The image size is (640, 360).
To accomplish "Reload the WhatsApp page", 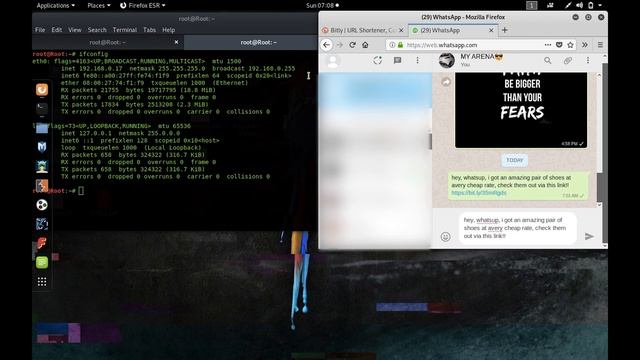I will (x=352, y=45).
